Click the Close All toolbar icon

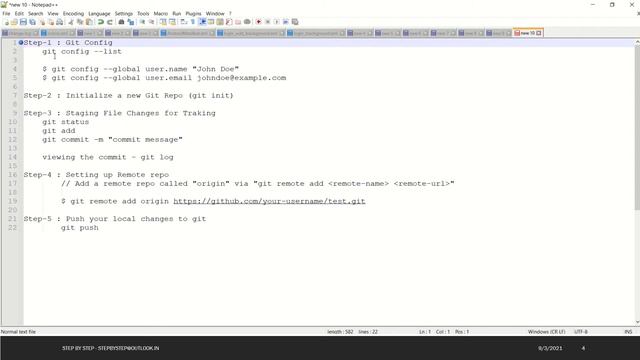pos(51,22)
